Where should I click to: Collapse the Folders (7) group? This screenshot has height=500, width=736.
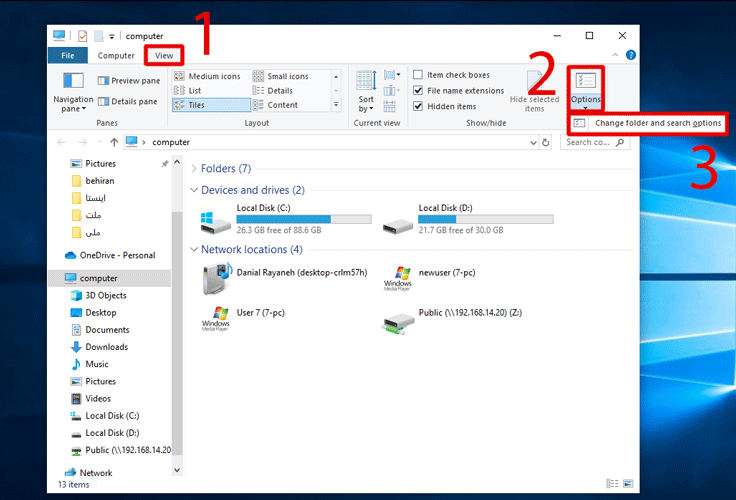pos(194,169)
